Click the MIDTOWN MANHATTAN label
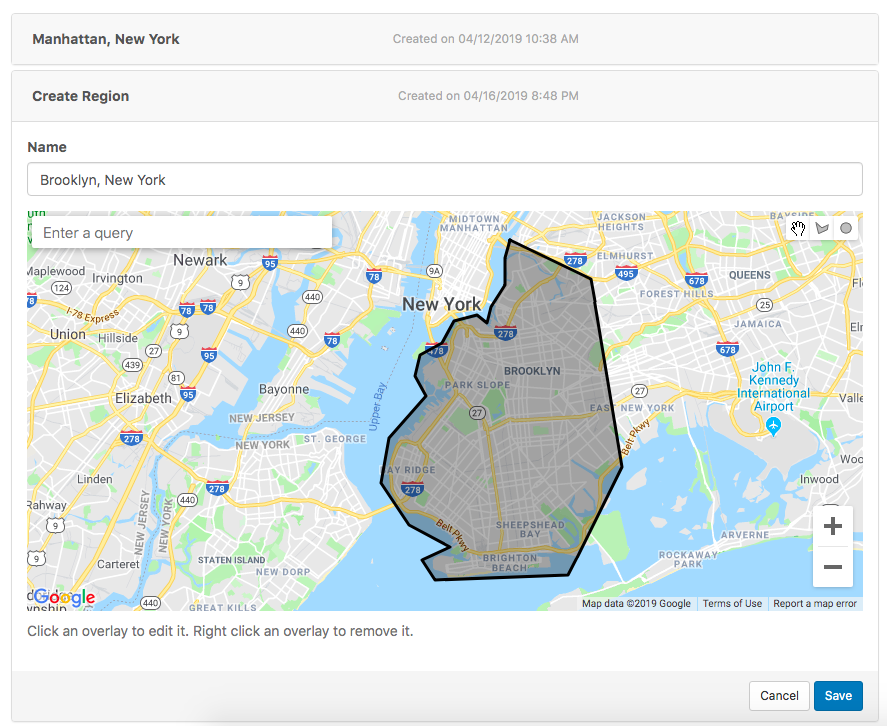The height and width of the screenshot is (726, 887). tap(474, 223)
